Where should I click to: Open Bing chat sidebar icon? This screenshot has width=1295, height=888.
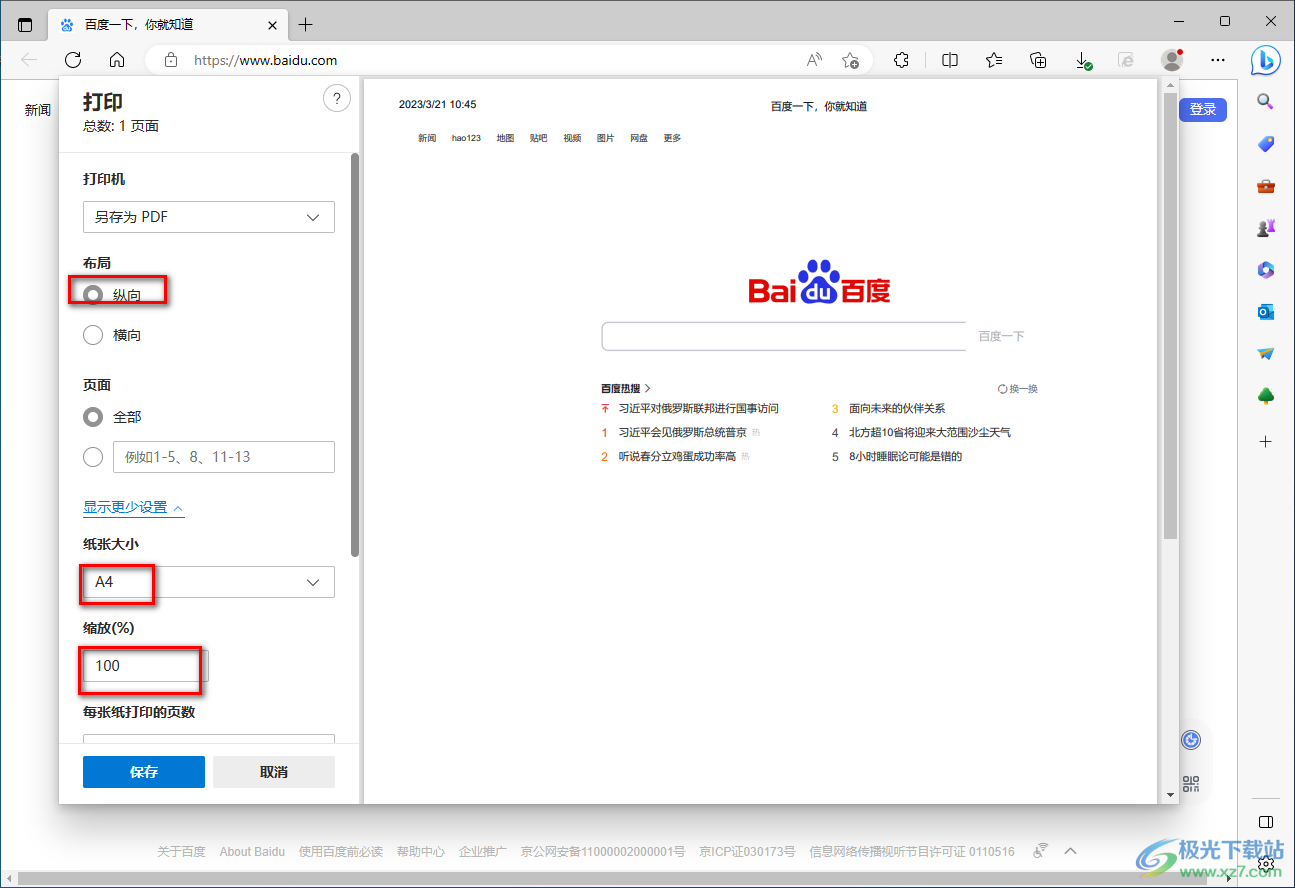[x=1266, y=60]
